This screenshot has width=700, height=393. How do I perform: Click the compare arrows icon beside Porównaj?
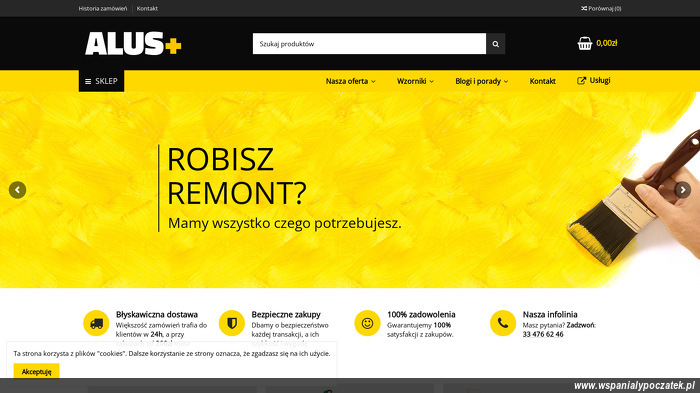coord(584,8)
